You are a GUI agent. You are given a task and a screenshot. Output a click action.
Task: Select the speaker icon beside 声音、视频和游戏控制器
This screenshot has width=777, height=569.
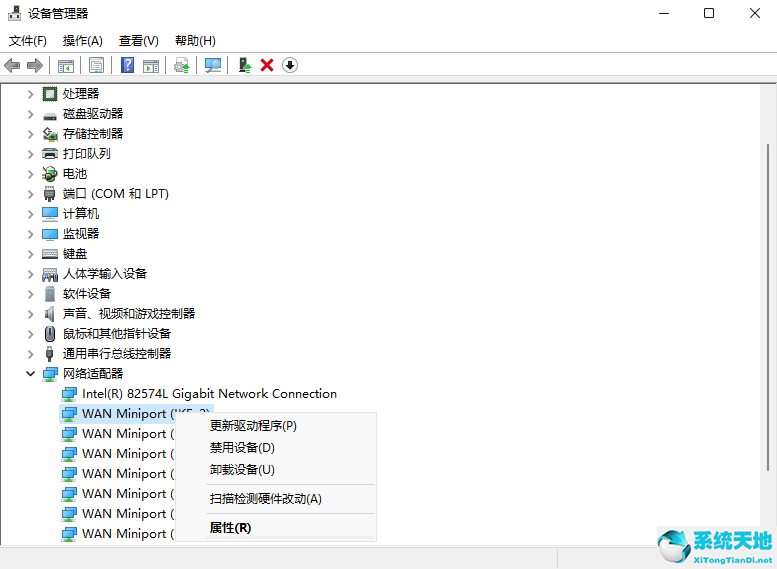pos(50,314)
